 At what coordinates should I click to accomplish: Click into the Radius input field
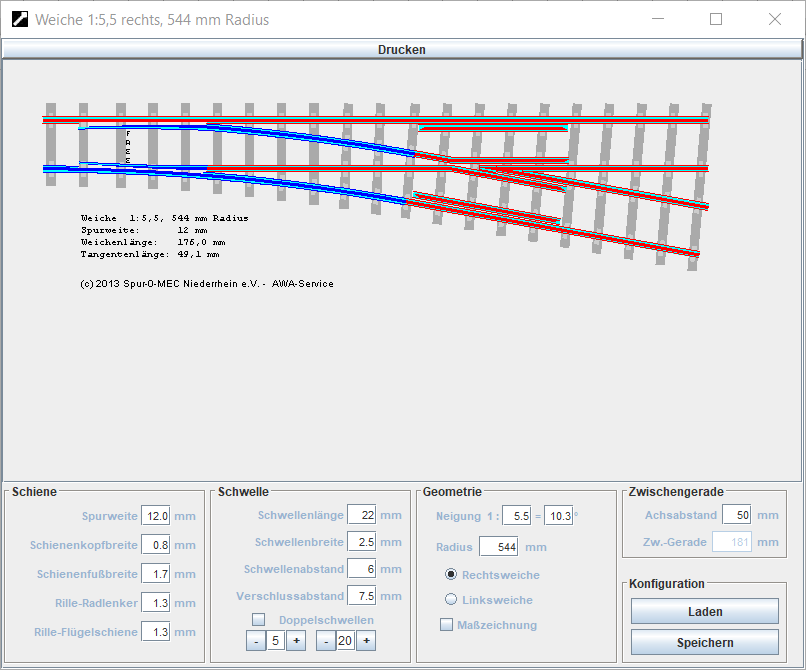tap(498, 547)
